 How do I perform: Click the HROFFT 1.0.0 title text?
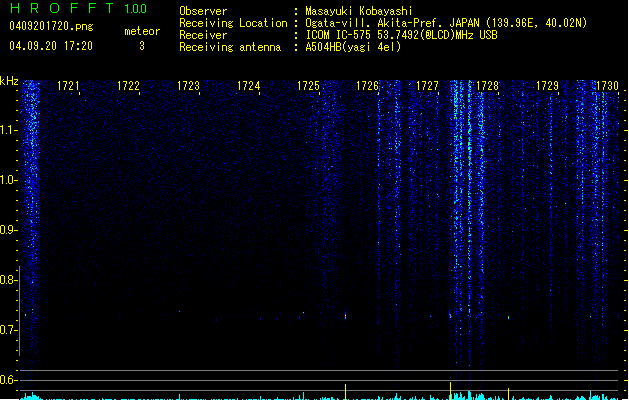coord(79,8)
